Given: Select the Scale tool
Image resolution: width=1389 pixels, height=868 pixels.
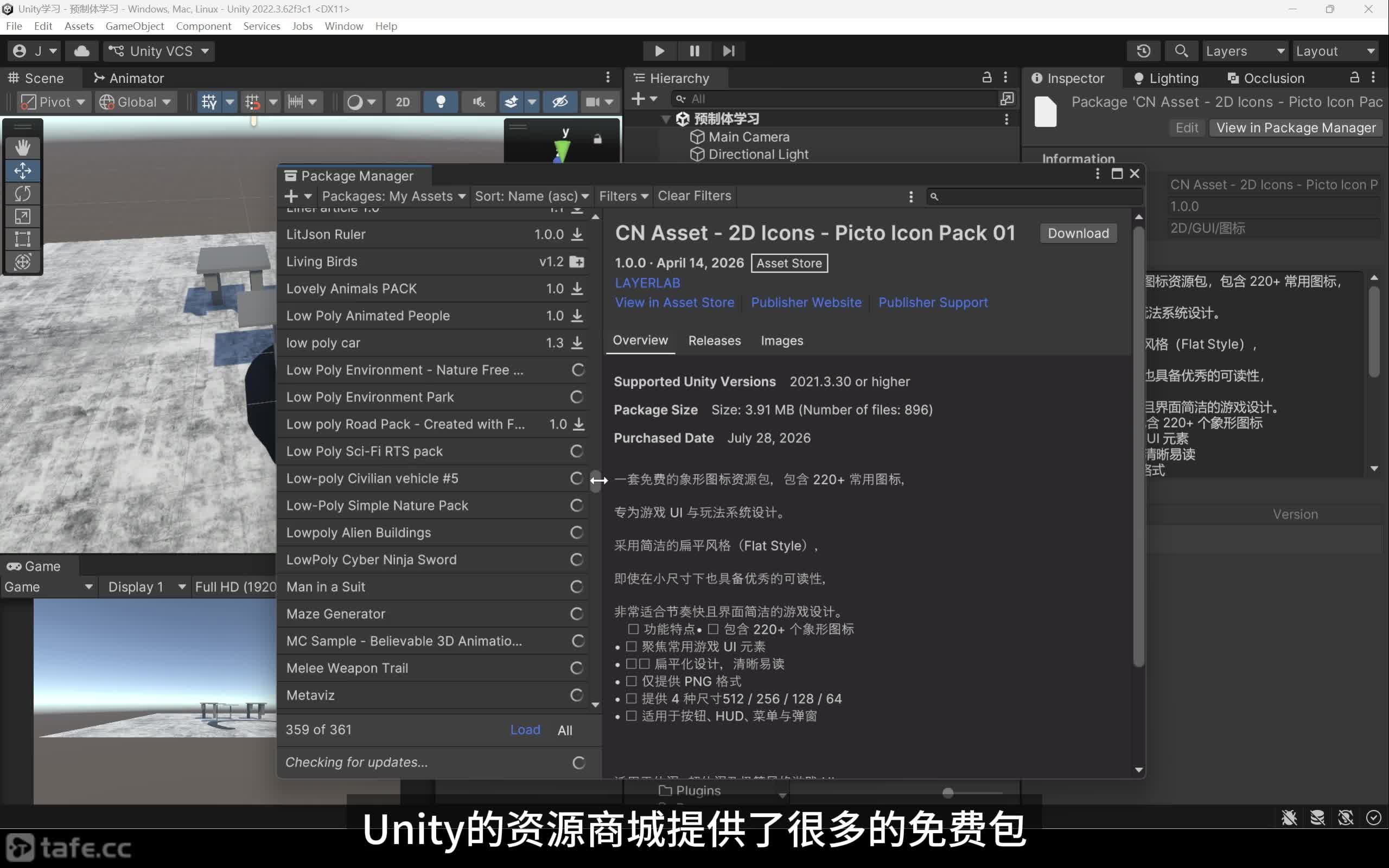Looking at the screenshot, I should tap(23, 216).
